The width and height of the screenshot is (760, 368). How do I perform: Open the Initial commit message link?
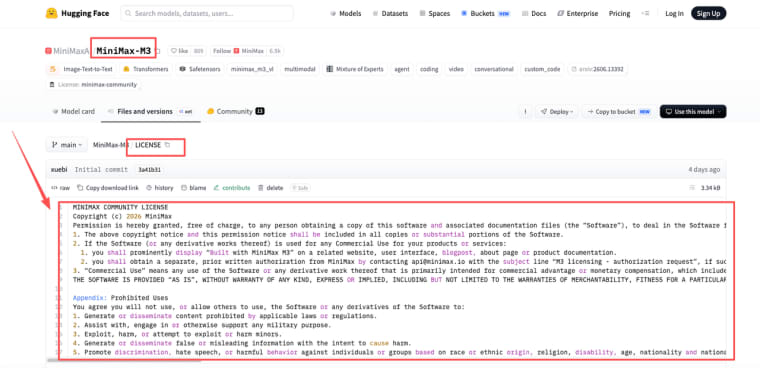[x=101, y=170]
